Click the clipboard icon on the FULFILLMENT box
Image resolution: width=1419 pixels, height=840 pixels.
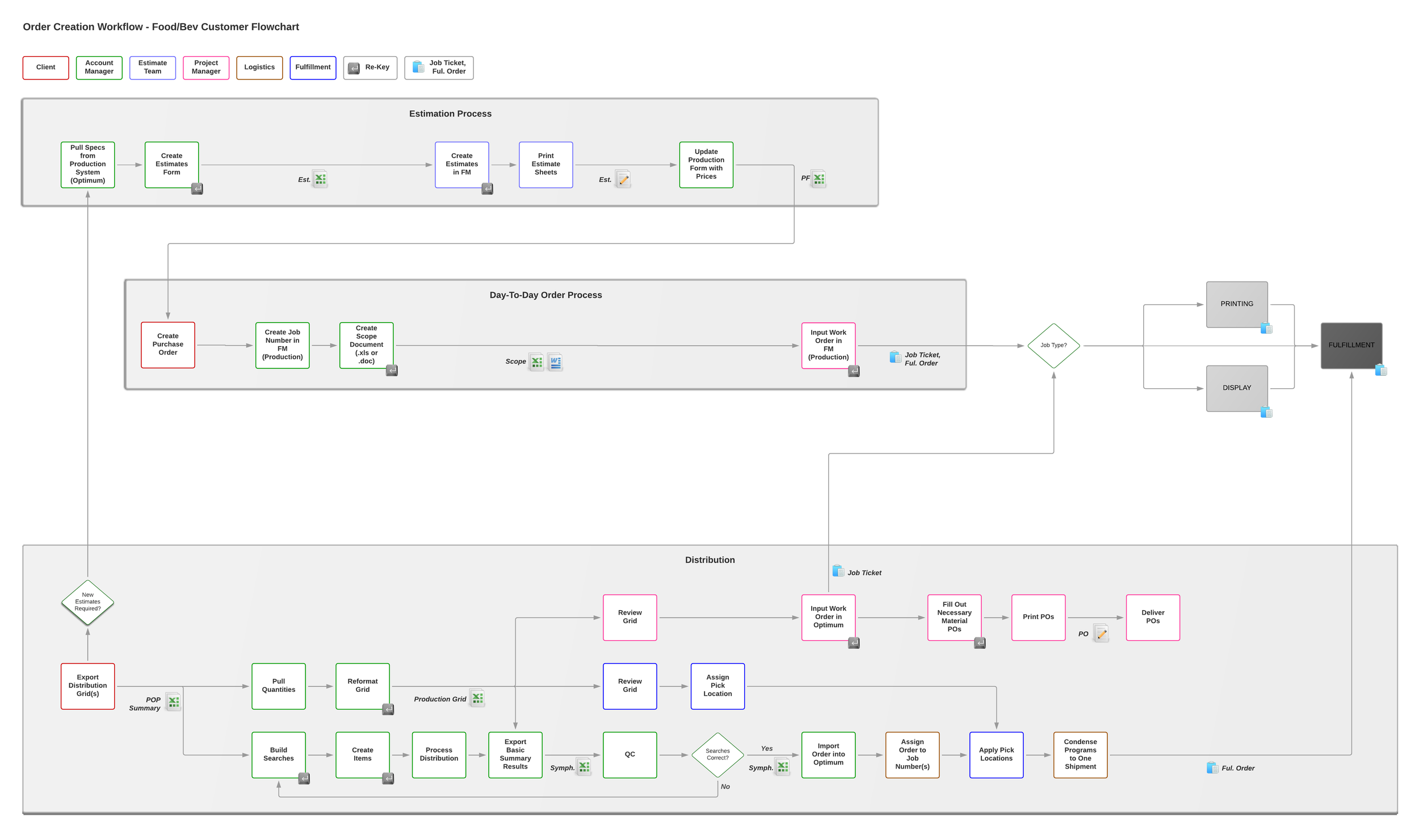pyautogui.click(x=1381, y=370)
